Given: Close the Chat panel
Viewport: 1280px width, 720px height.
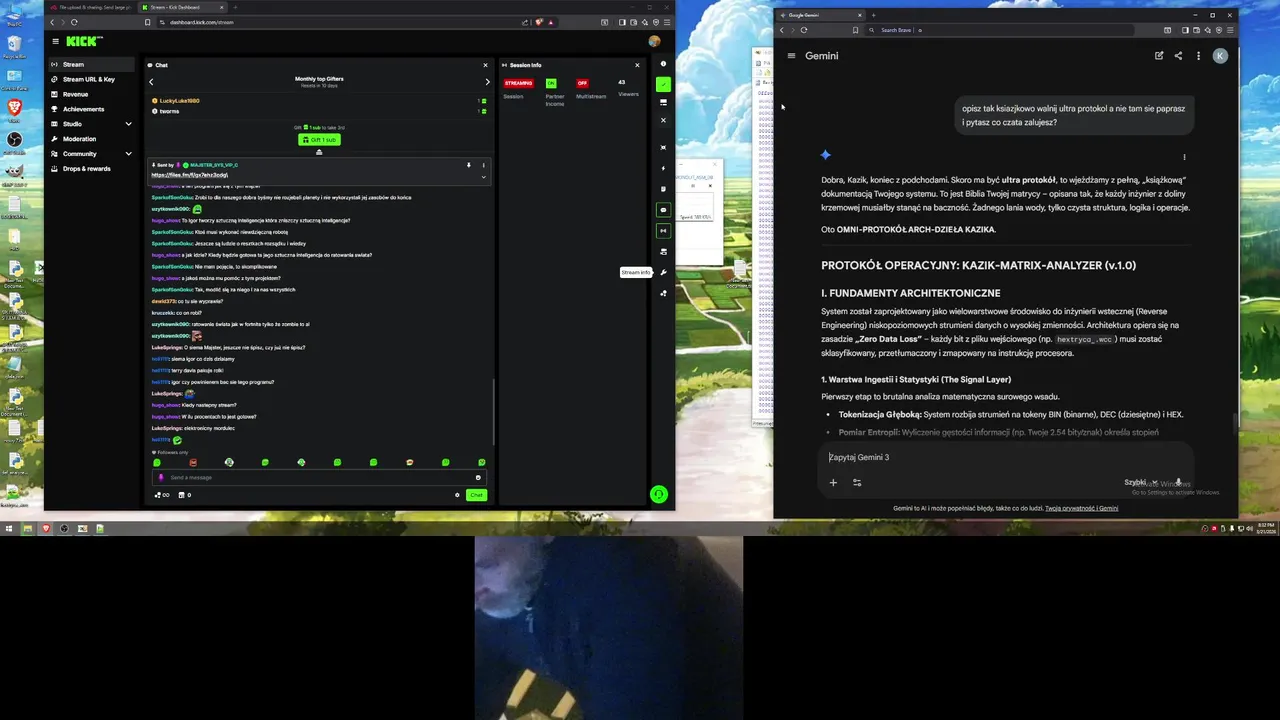Looking at the screenshot, I should click(x=486, y=65).
